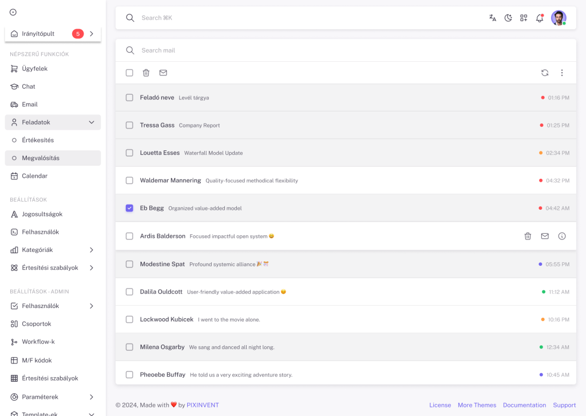Open the Workflow-k menu item

(53, 342)
